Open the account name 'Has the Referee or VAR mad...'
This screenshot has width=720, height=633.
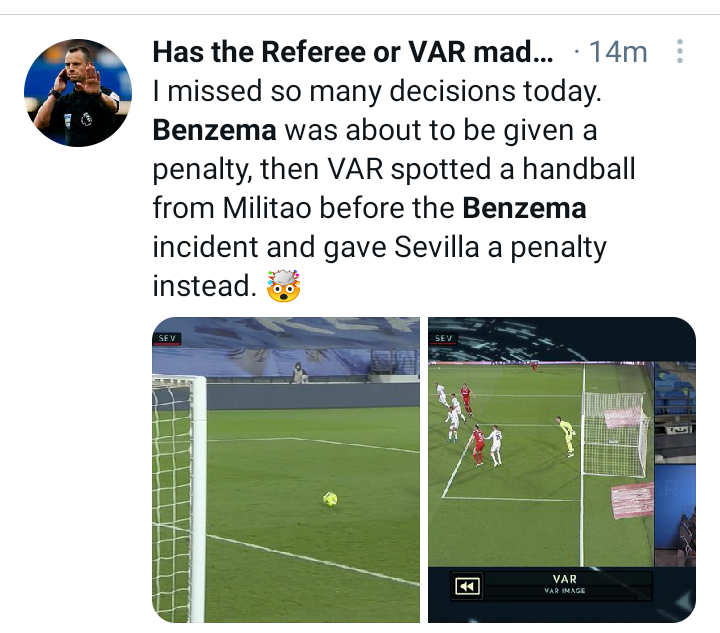point(353,51)
